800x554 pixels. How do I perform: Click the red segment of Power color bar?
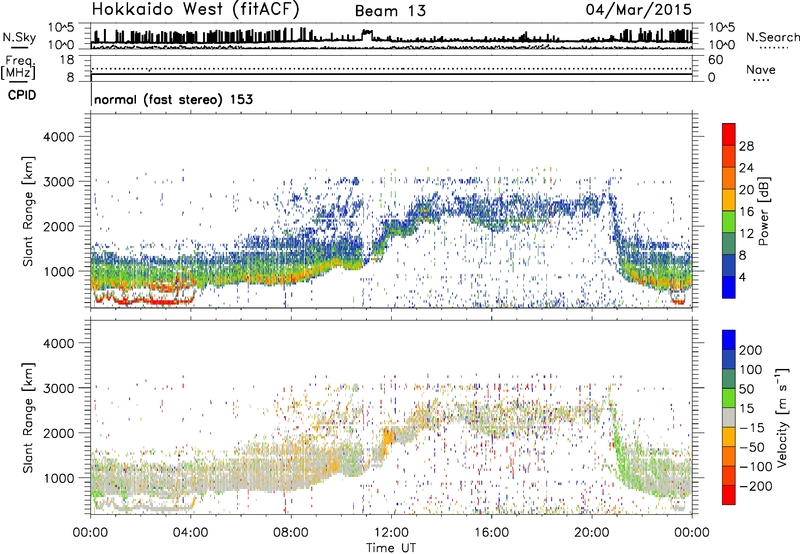click(729, 134)
